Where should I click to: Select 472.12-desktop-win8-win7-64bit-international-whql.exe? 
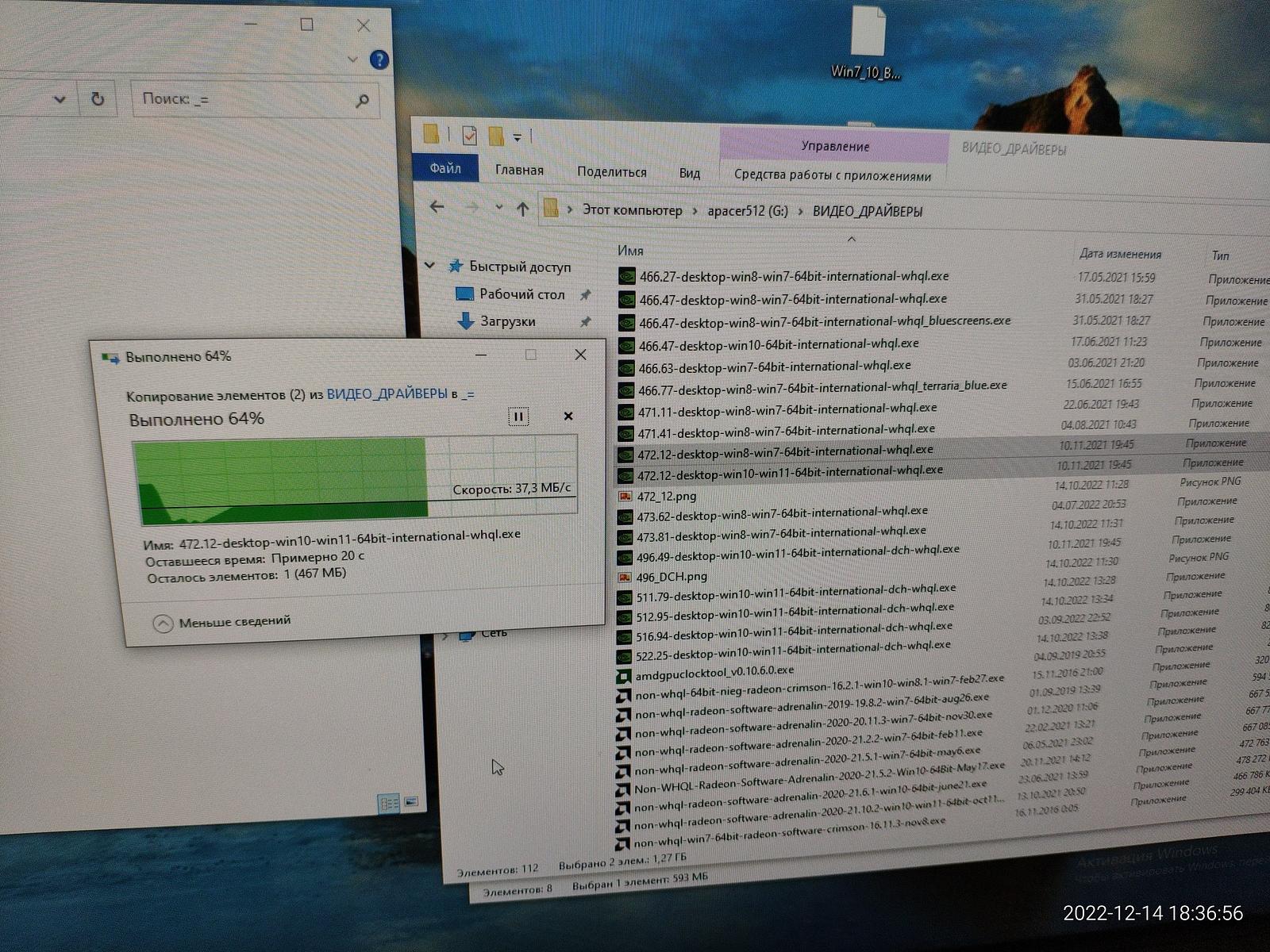[x=785, y=451]
